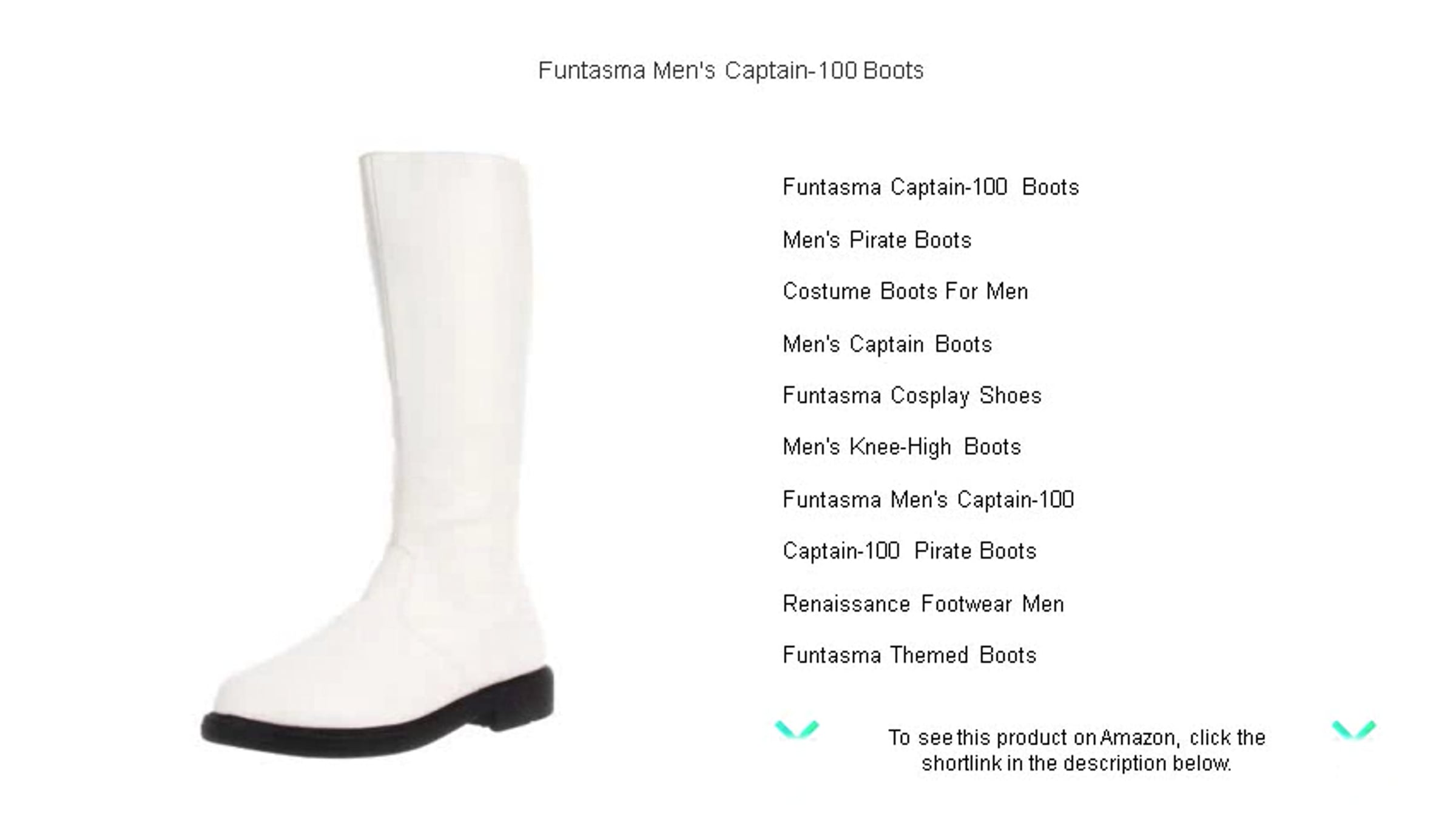Screen dimensions: 1456x820
Task: Click Captain-100 Pirate Boots entry
Action: click(909, 551)
